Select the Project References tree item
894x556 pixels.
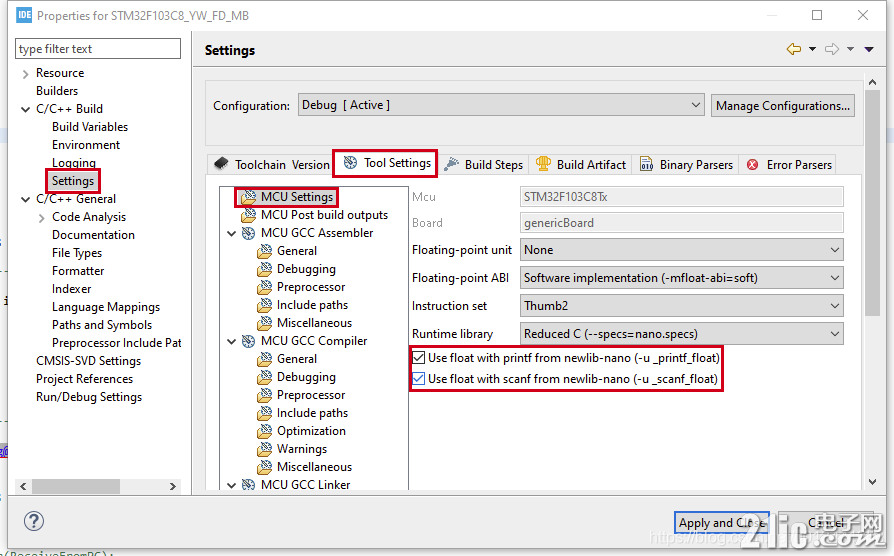(84, 379)
